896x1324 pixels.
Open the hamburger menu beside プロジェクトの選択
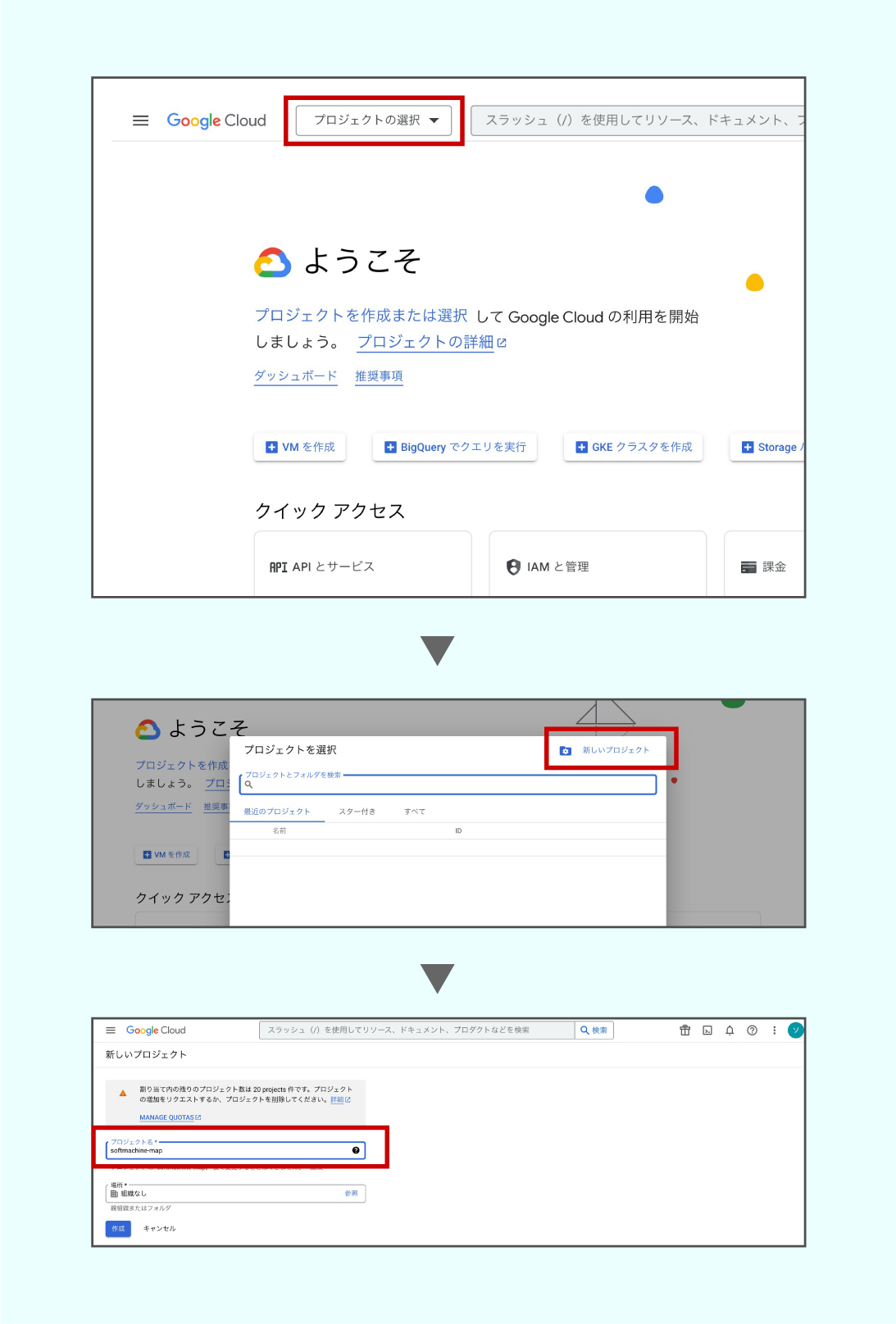click(x=140, y=121)
